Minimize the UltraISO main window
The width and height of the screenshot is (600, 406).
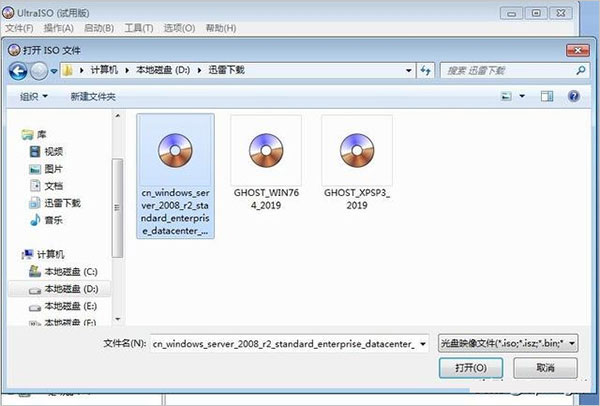coord(511,13)
